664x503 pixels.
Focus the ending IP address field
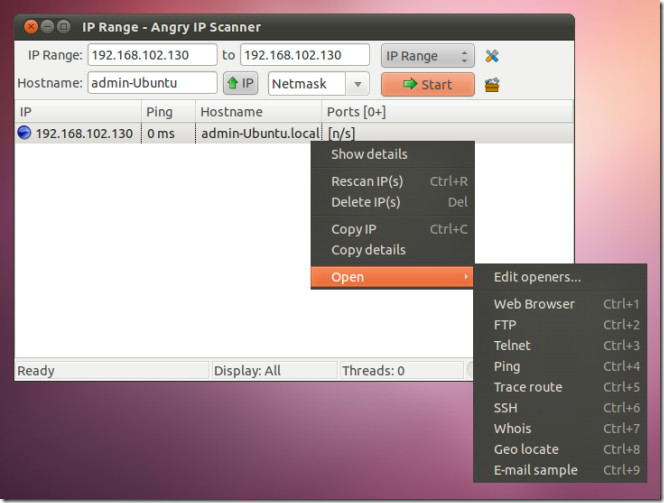point(305,55)
